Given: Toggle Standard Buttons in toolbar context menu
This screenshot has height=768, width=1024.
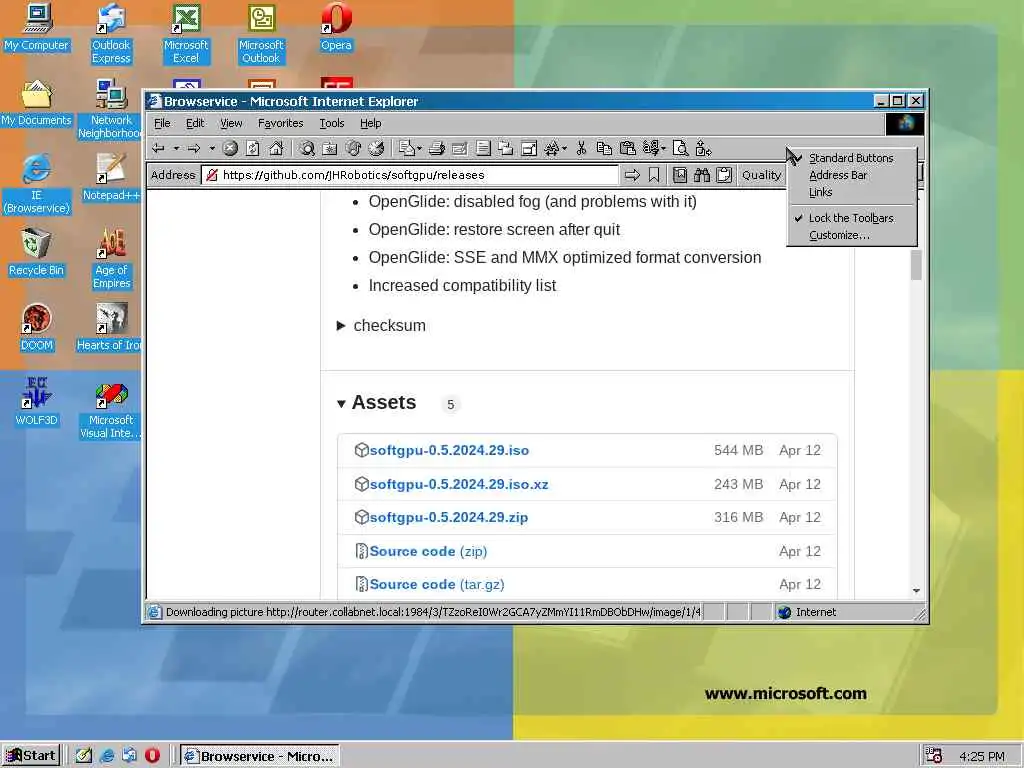Looking at the screenshot, I should click(851, 158).
